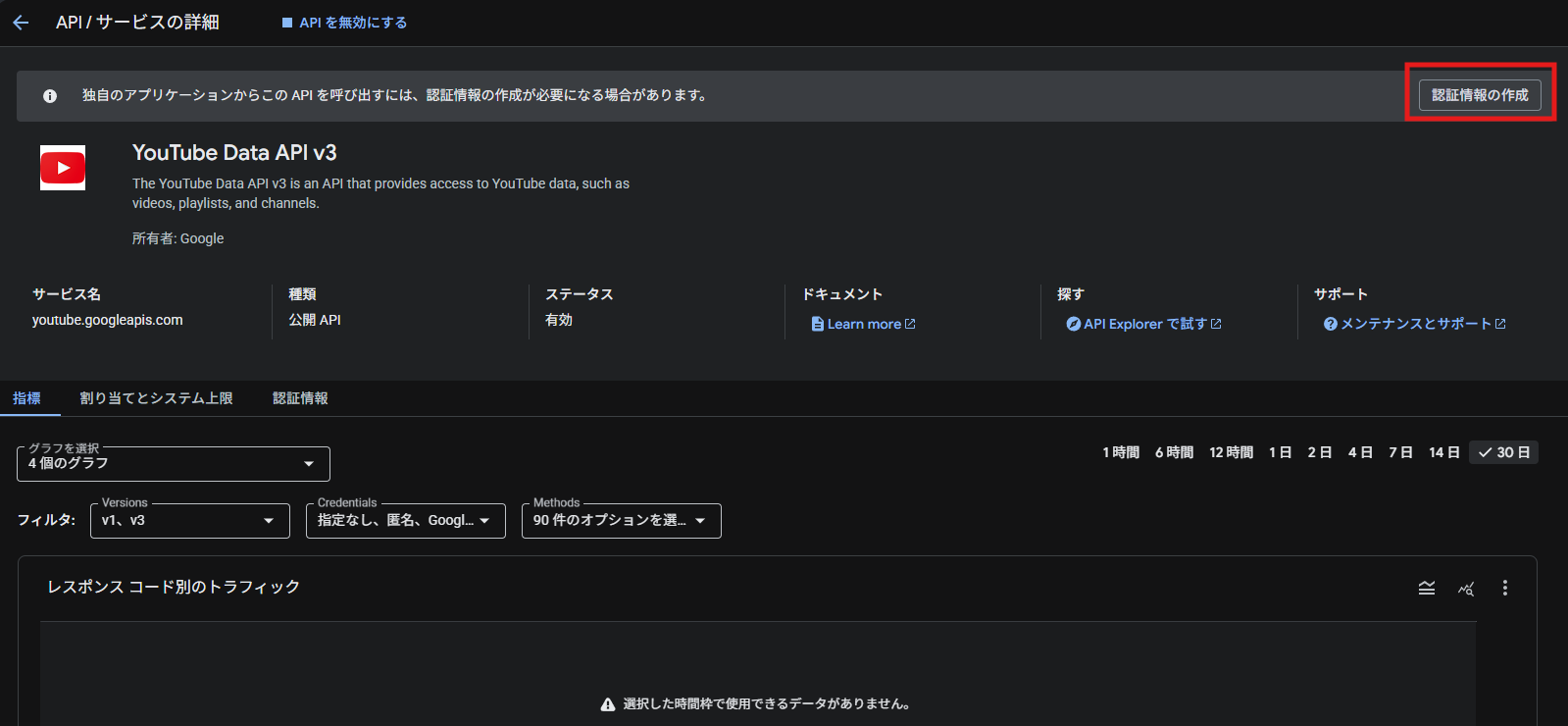This screenshot has width=1568, height=726.
Task: Click the 所有者: Google text
Action: (178, 238)
